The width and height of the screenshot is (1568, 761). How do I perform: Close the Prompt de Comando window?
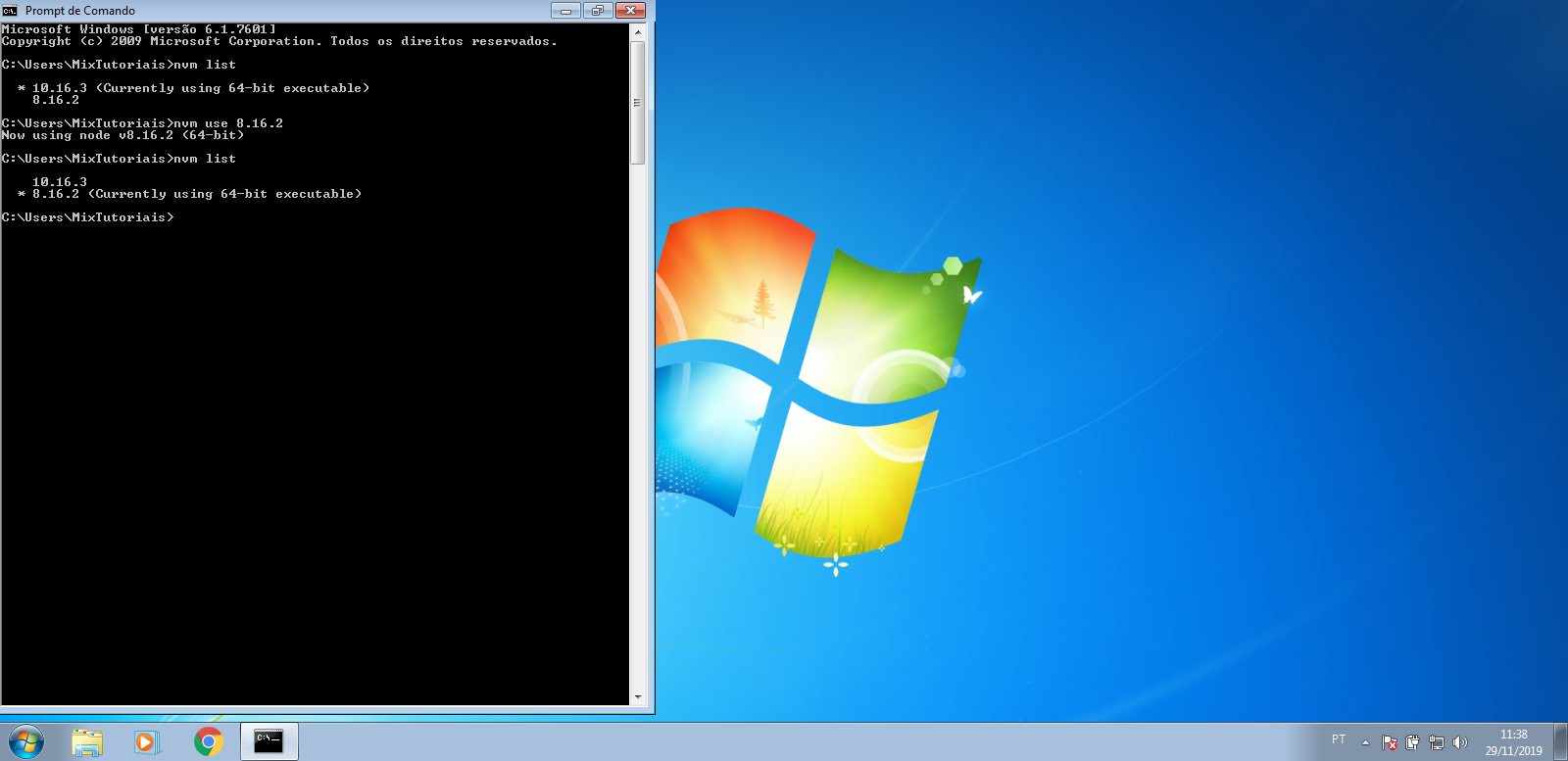(x=630, y=11)
